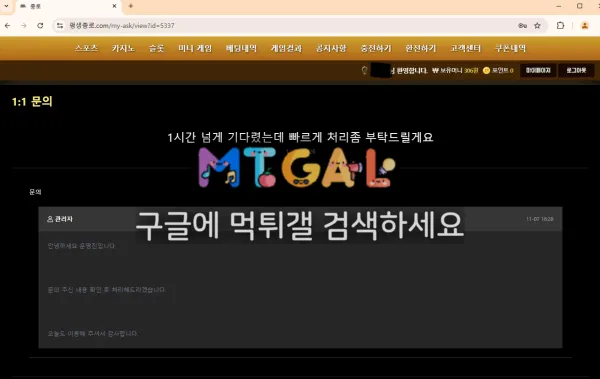Open the 스포츠 menu

pos(86,48)
